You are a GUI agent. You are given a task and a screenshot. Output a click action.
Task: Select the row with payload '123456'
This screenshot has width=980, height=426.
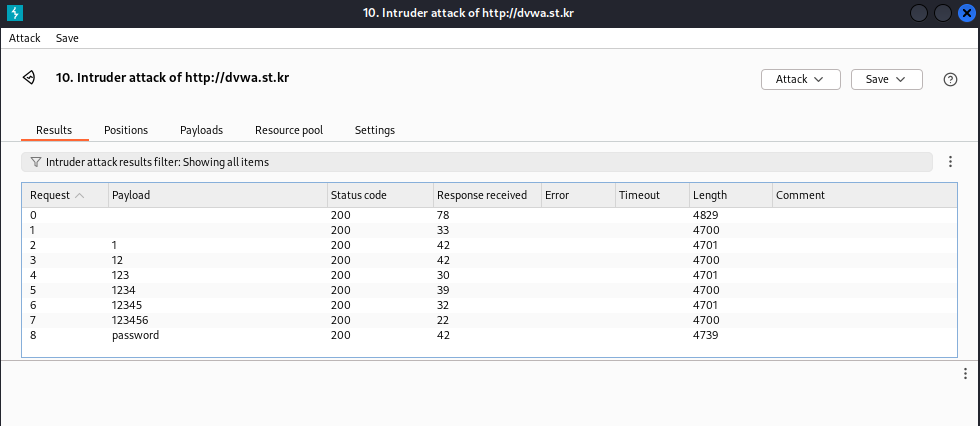click(x=489, y=320)
